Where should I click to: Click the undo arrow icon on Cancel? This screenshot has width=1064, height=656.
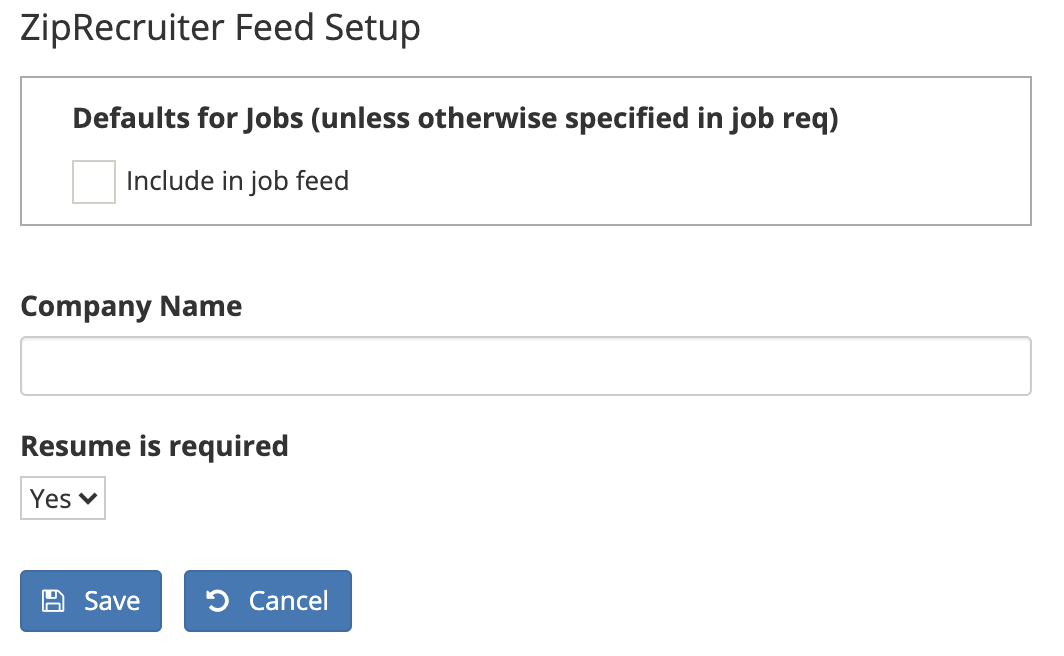pos(216,601)
